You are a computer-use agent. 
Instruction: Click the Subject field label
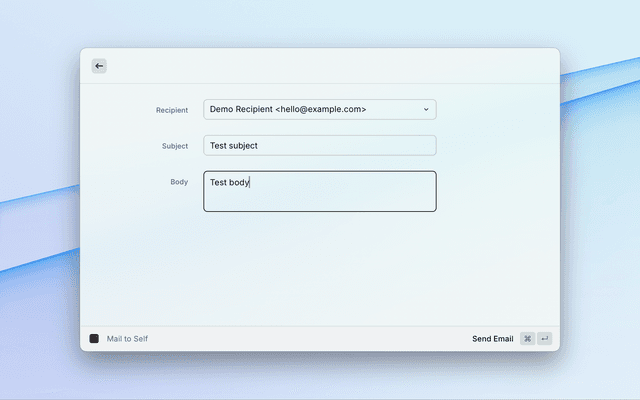(175, 146)
